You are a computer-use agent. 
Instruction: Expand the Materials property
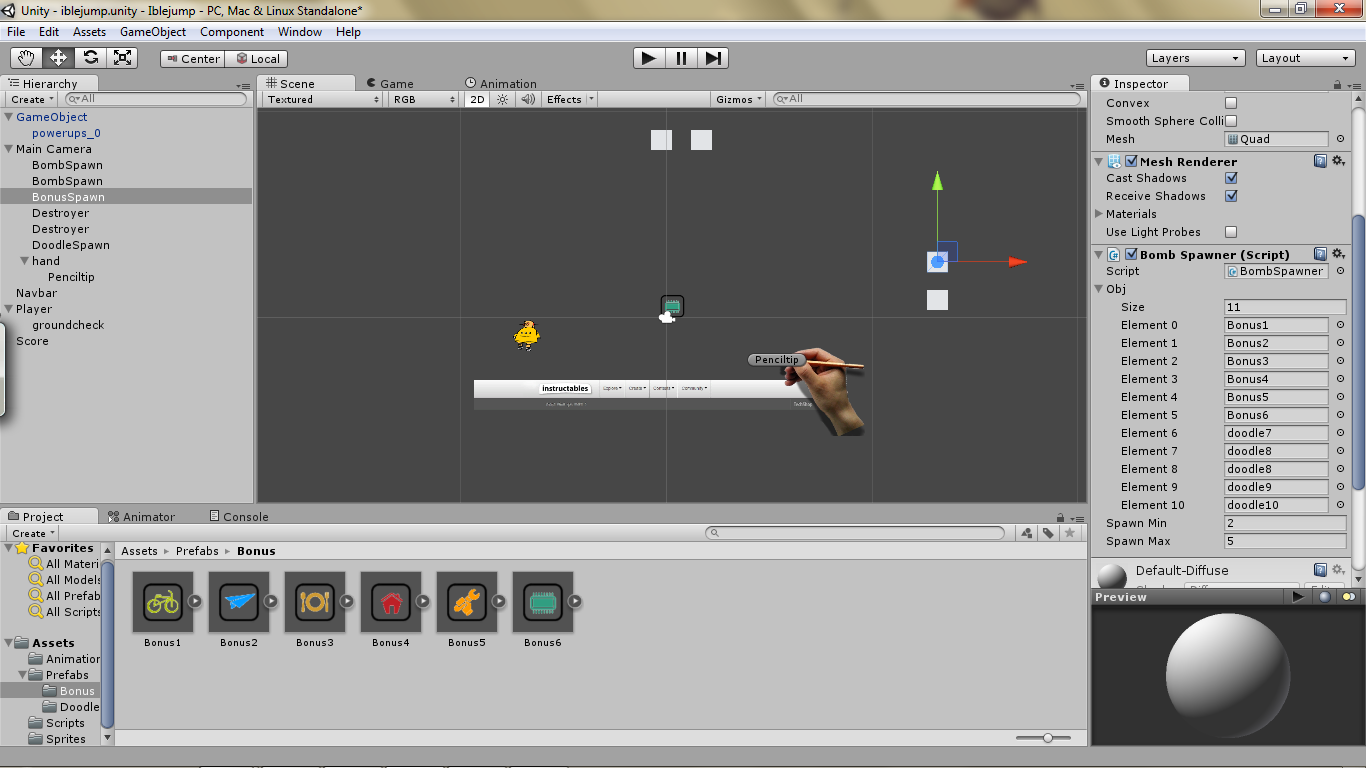(1100, 214)
